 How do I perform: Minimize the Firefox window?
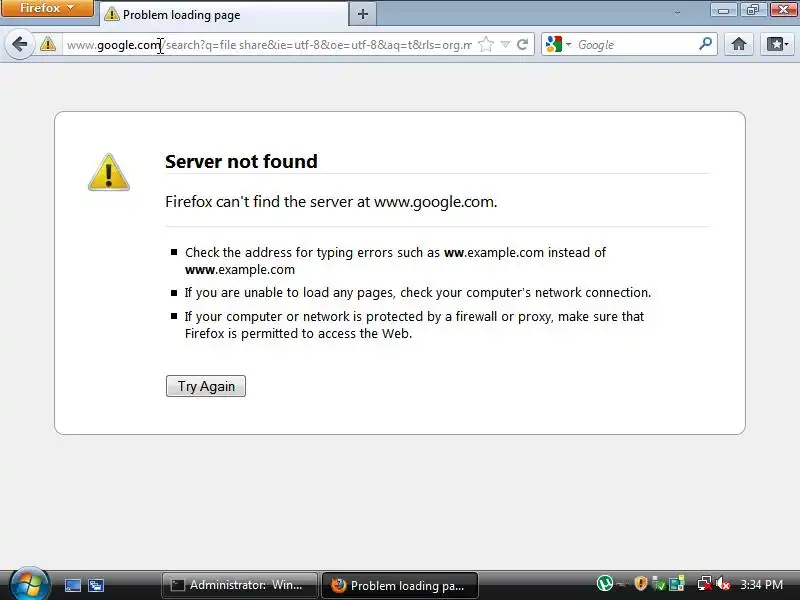point(723,9)
